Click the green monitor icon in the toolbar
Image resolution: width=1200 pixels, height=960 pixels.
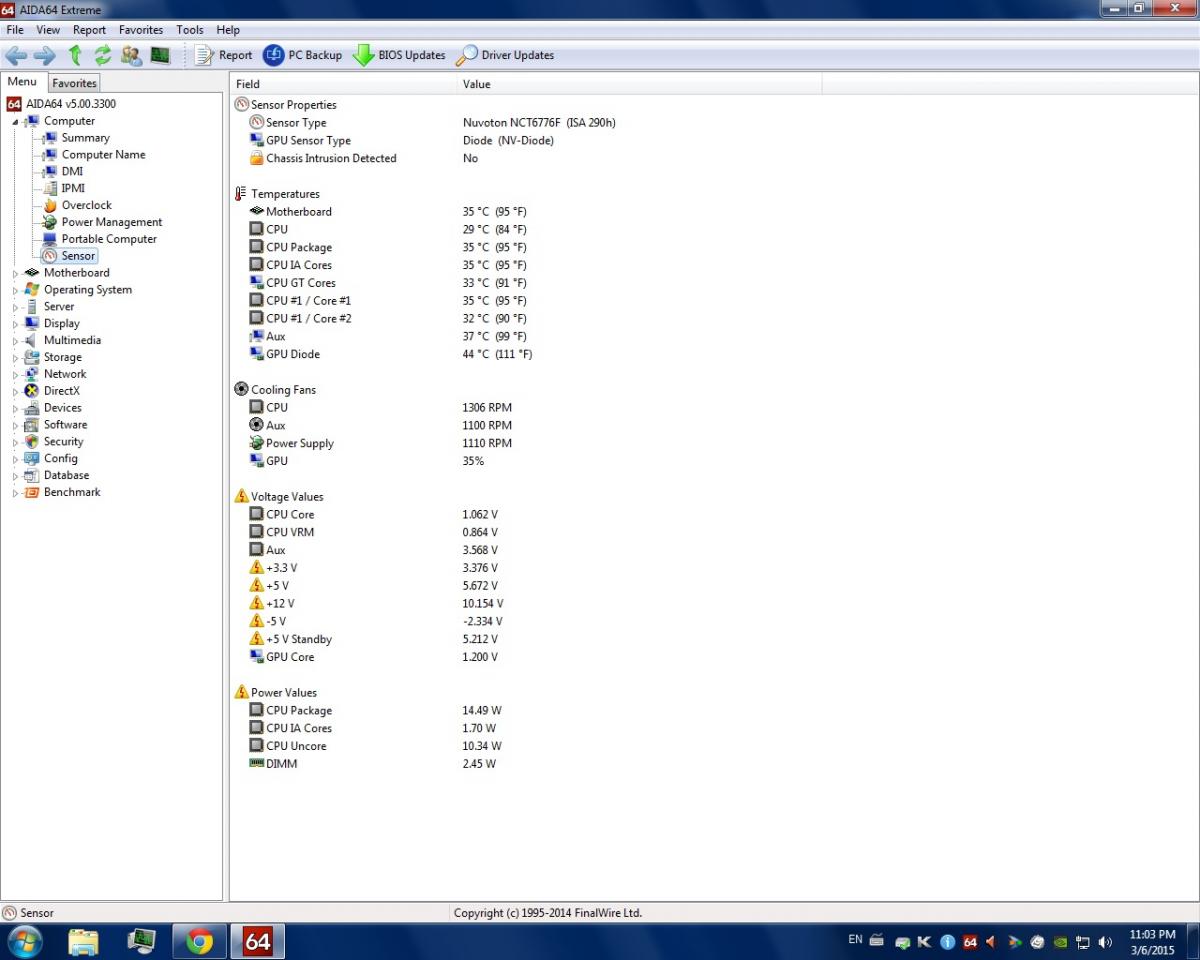[x=160, y=56]
